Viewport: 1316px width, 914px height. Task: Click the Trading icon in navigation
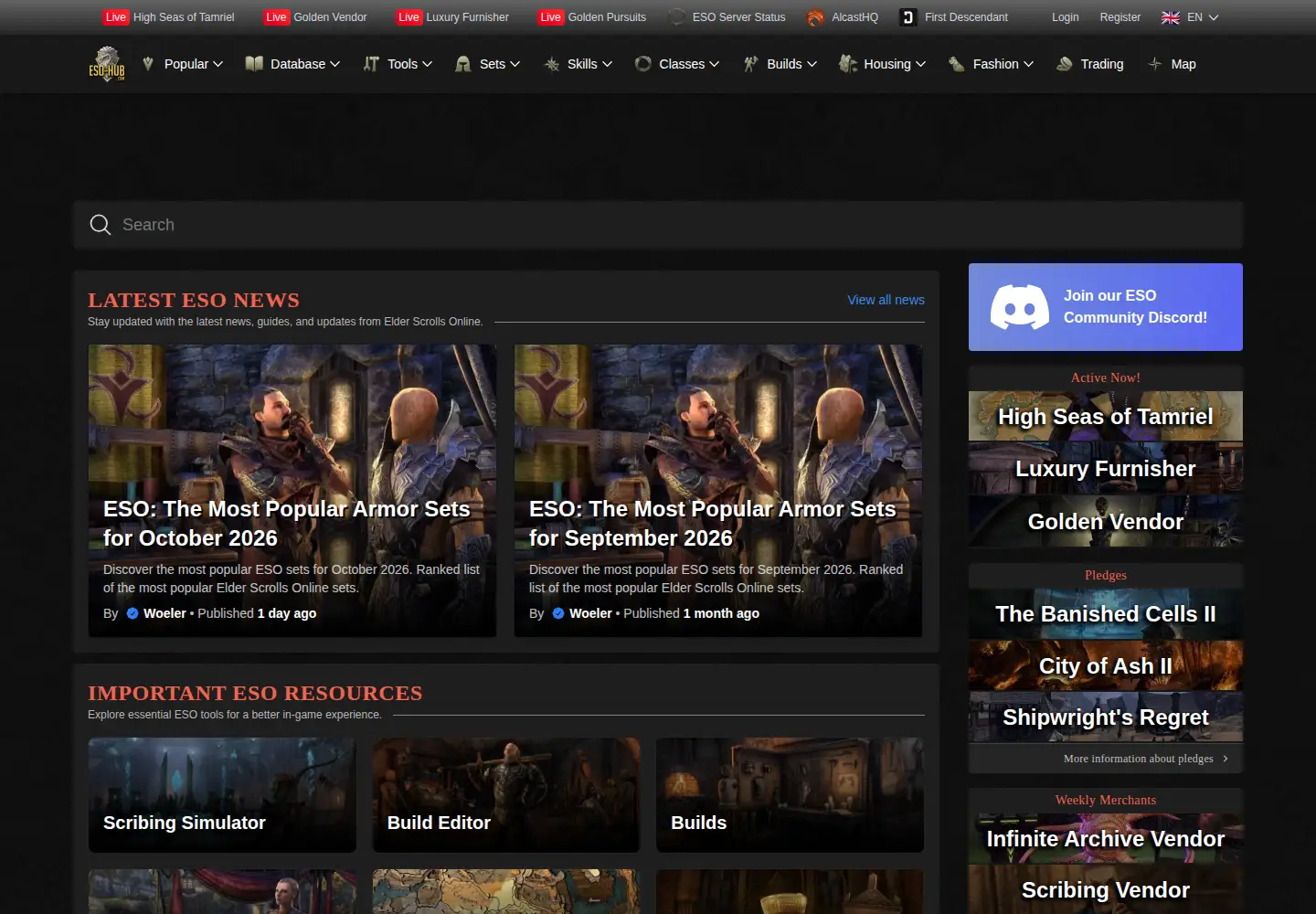tap(1065, 64)
